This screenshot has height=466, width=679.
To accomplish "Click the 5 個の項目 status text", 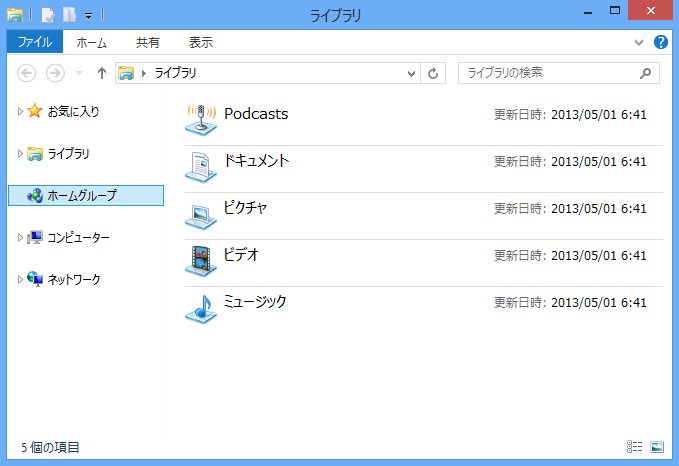I will (x=50, y=447).
